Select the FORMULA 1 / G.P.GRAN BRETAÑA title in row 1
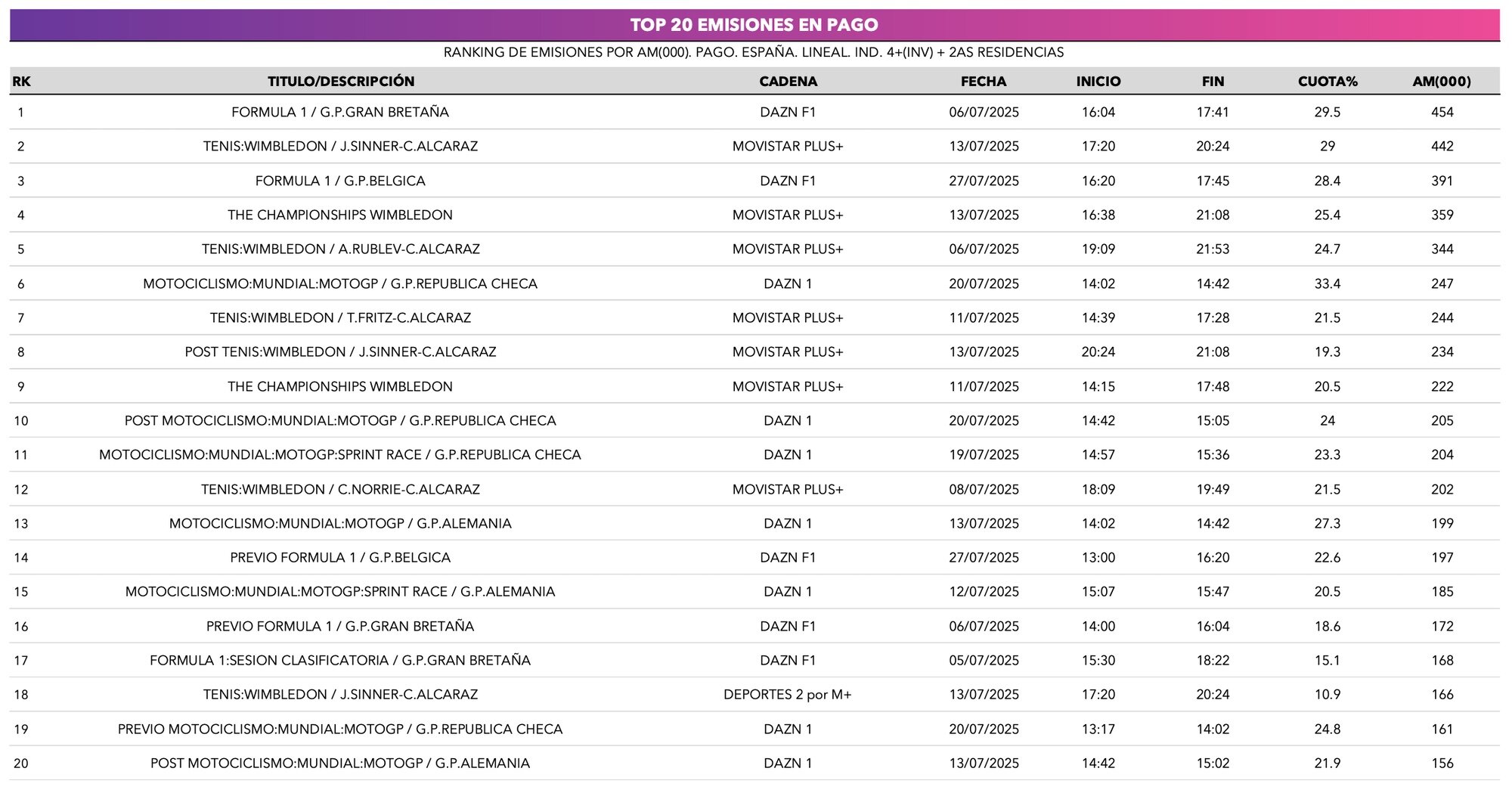Screen dimensions: 1512x793 coord(340,113)
